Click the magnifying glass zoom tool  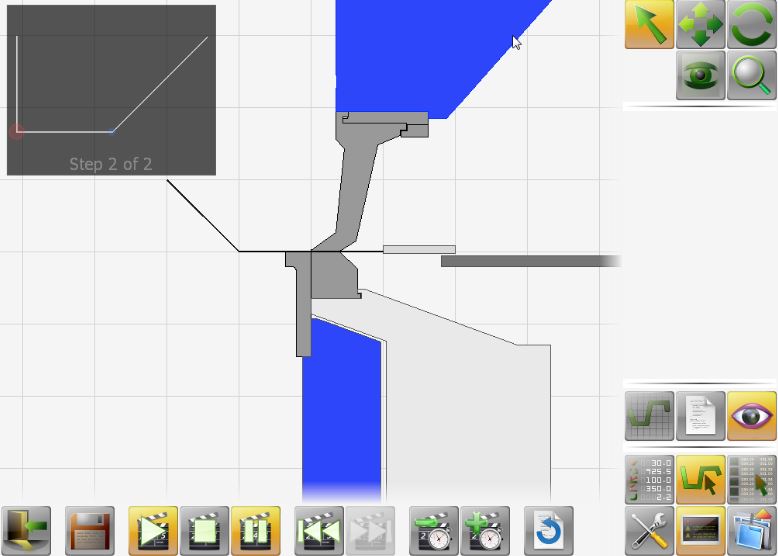pyautogui.click(x=752, y=75)
